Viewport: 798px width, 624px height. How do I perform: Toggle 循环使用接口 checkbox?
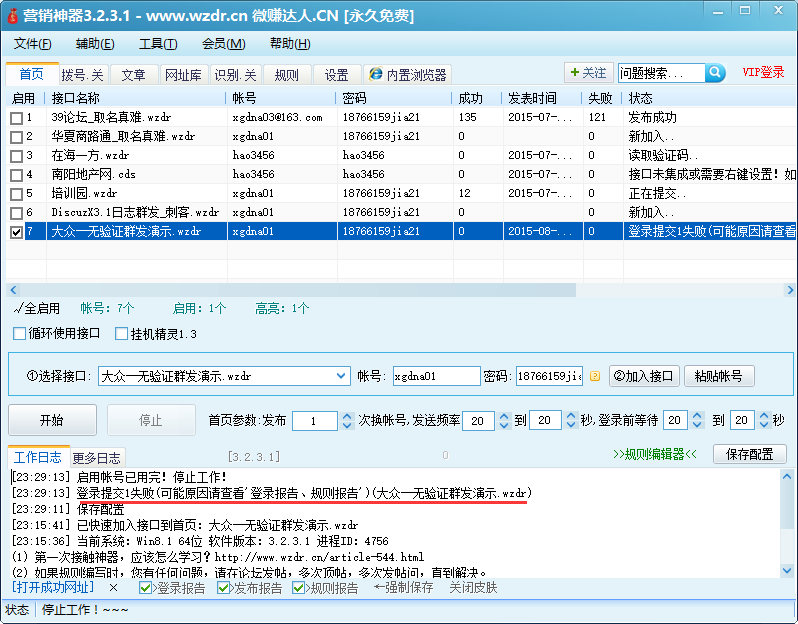point(19,334)
